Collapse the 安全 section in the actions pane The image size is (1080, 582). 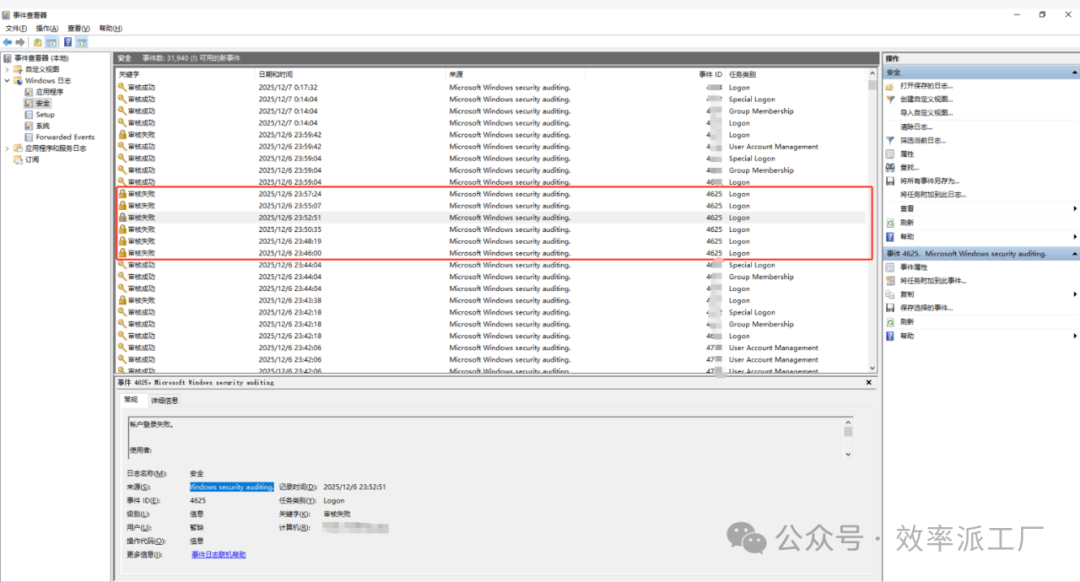[1073, 73]
